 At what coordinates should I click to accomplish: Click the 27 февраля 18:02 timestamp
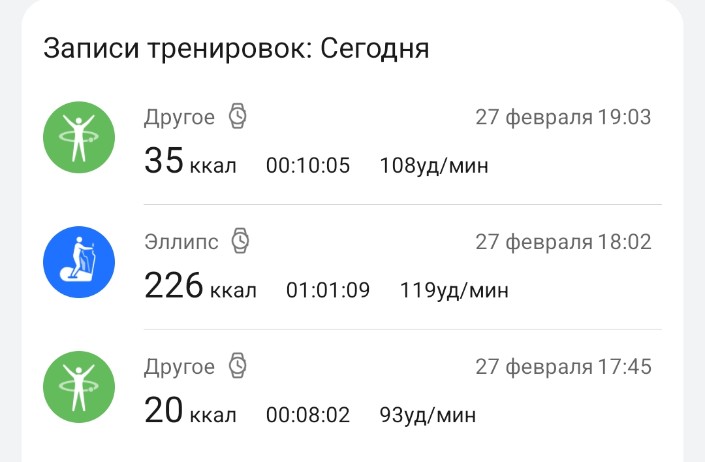563,242
